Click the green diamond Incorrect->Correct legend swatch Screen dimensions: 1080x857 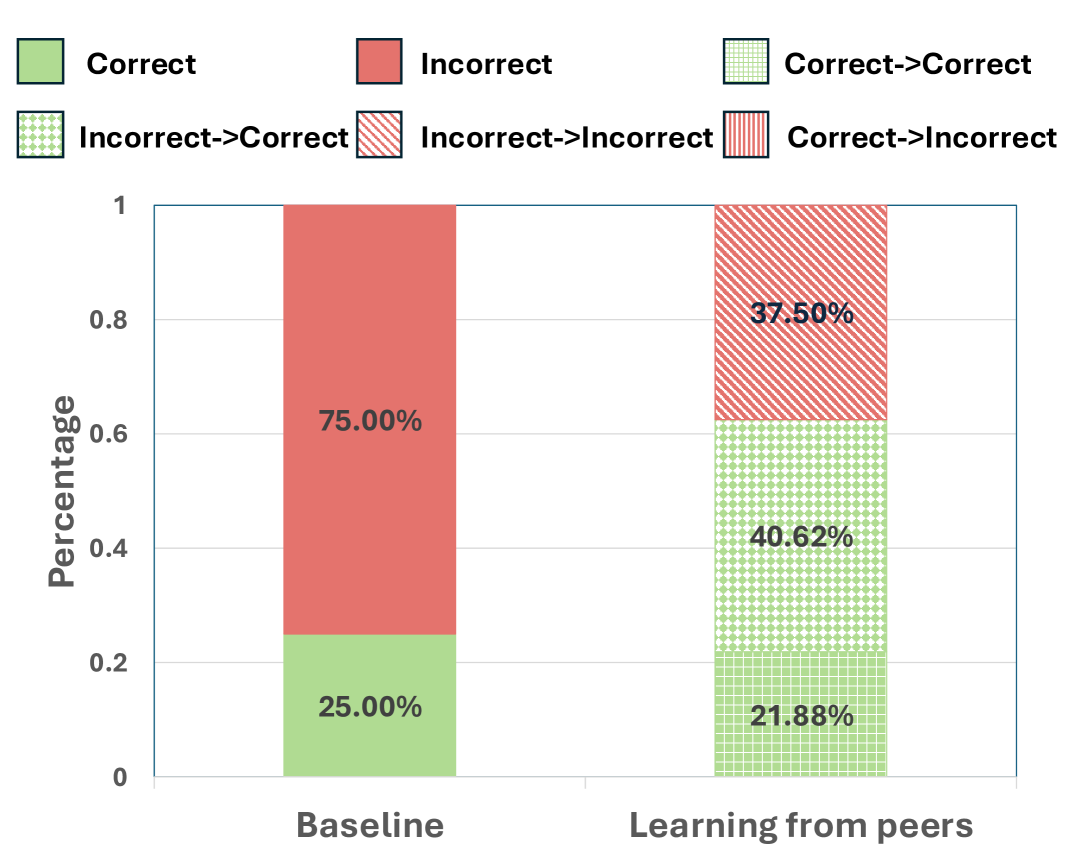point(40,135)
